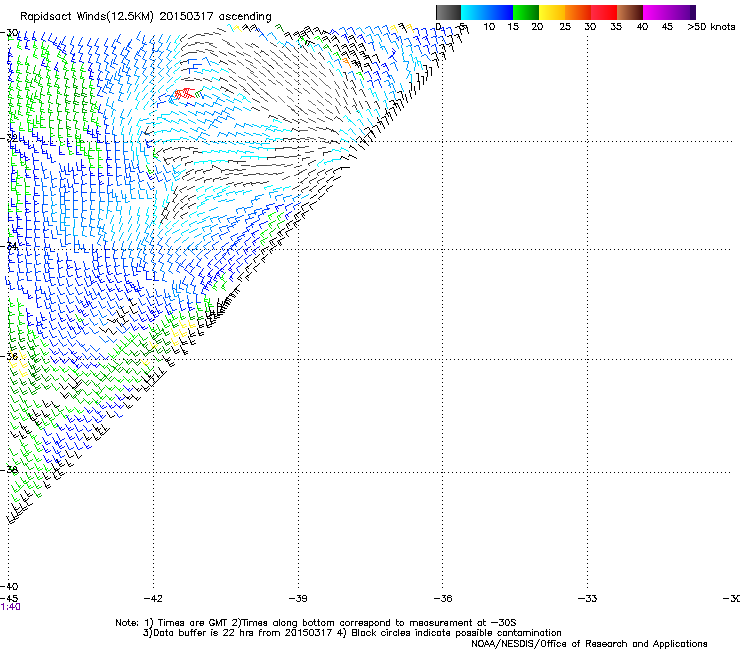740x650 pixels.
Task: Click the plot title 'Rapidsact Winds(12.5KM) 20150317 ascending'
Action: (x=145, y=17)
